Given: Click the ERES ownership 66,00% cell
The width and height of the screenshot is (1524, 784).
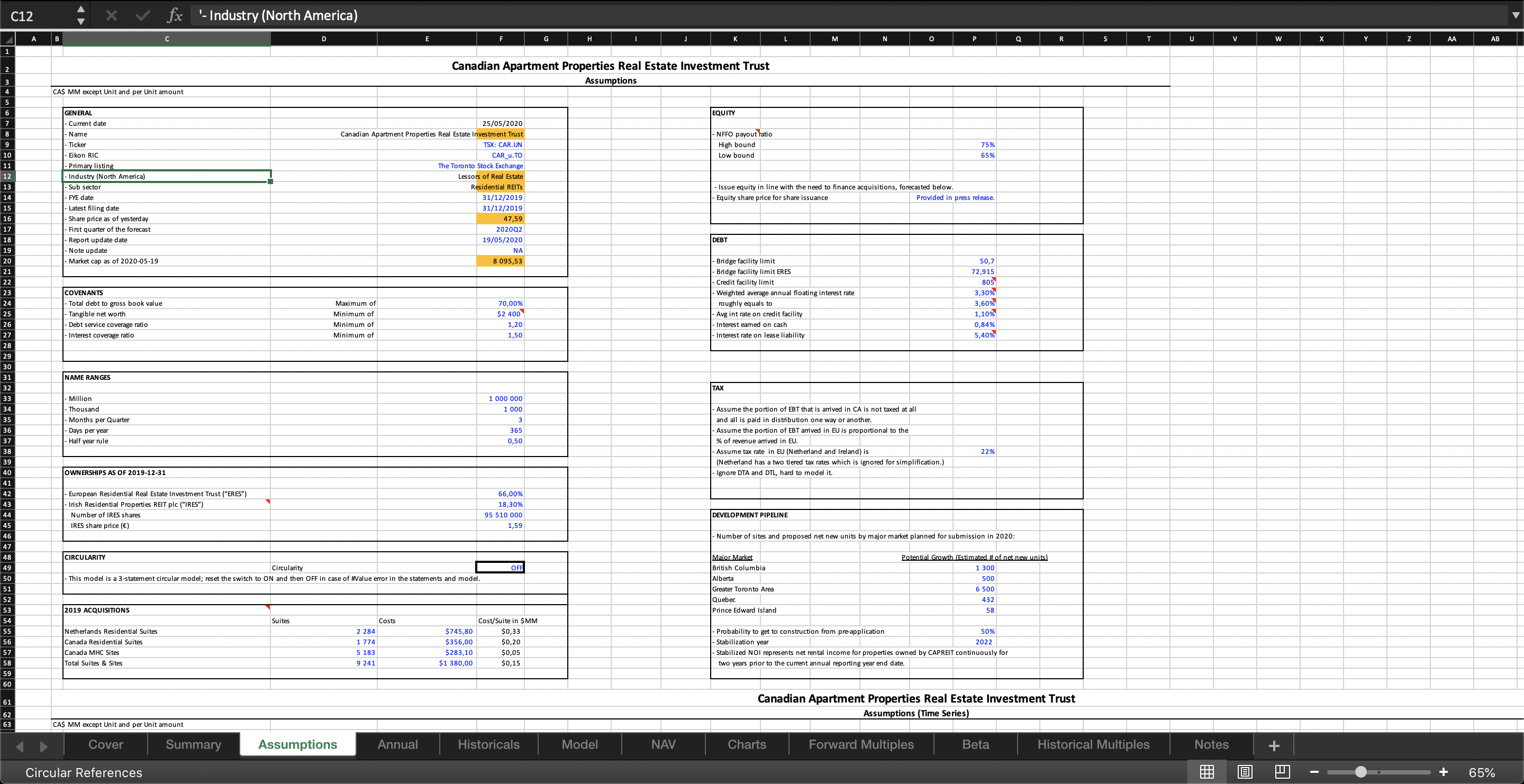Looking at the screenshot, I should coord(501,494).
